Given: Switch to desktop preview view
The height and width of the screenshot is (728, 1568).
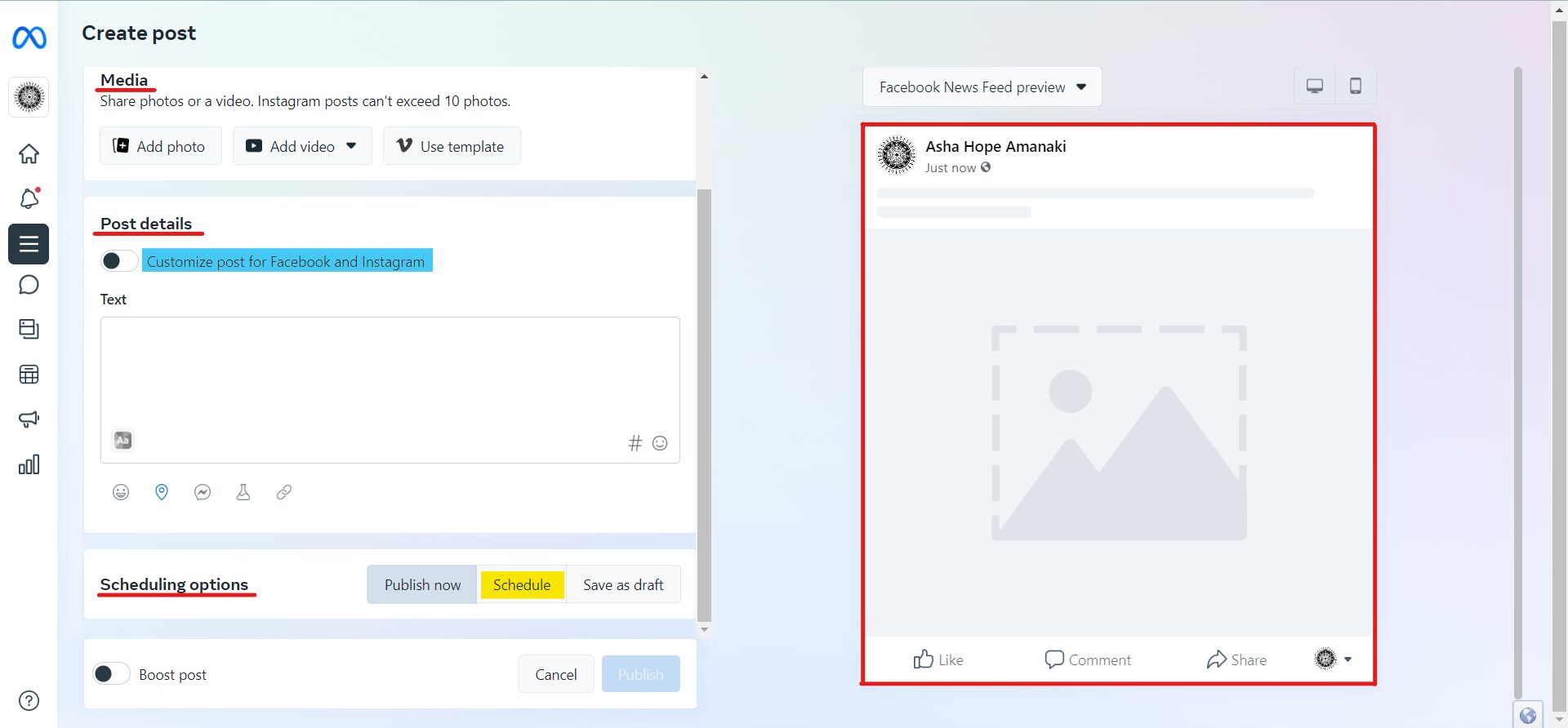Looking at the screenshot, I should click(x=1314, y=87).
